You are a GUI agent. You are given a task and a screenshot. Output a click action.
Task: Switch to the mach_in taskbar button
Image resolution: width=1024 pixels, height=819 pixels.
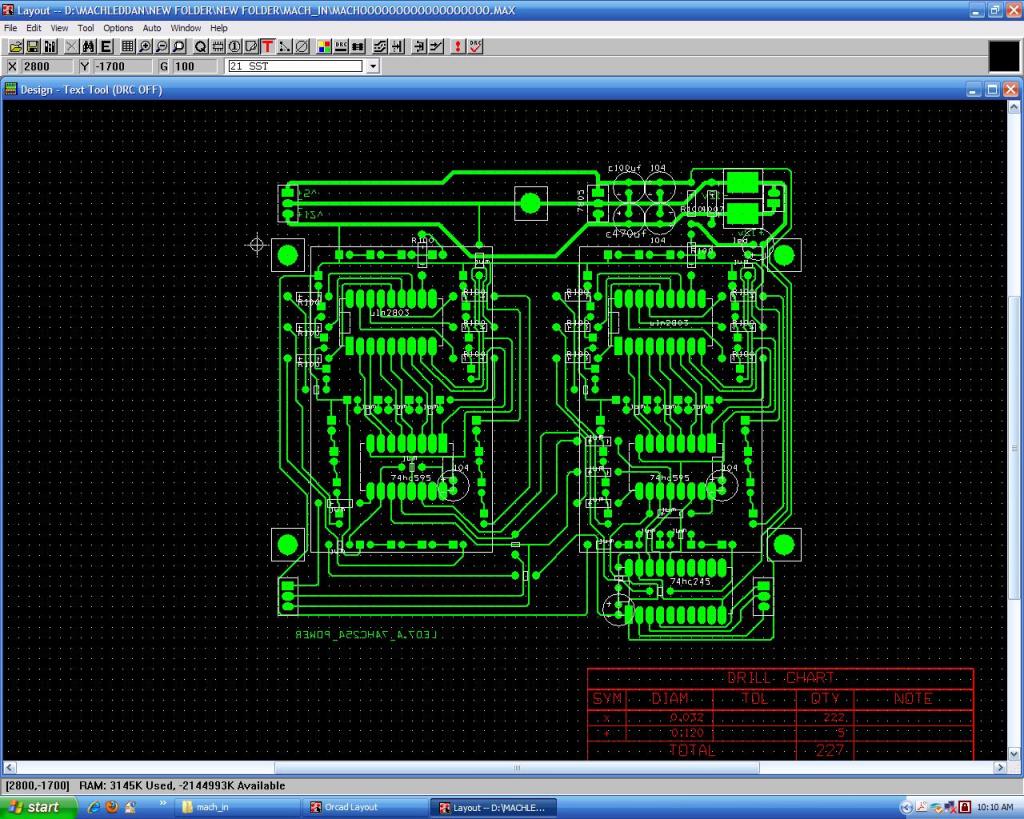tap(237, 807)
